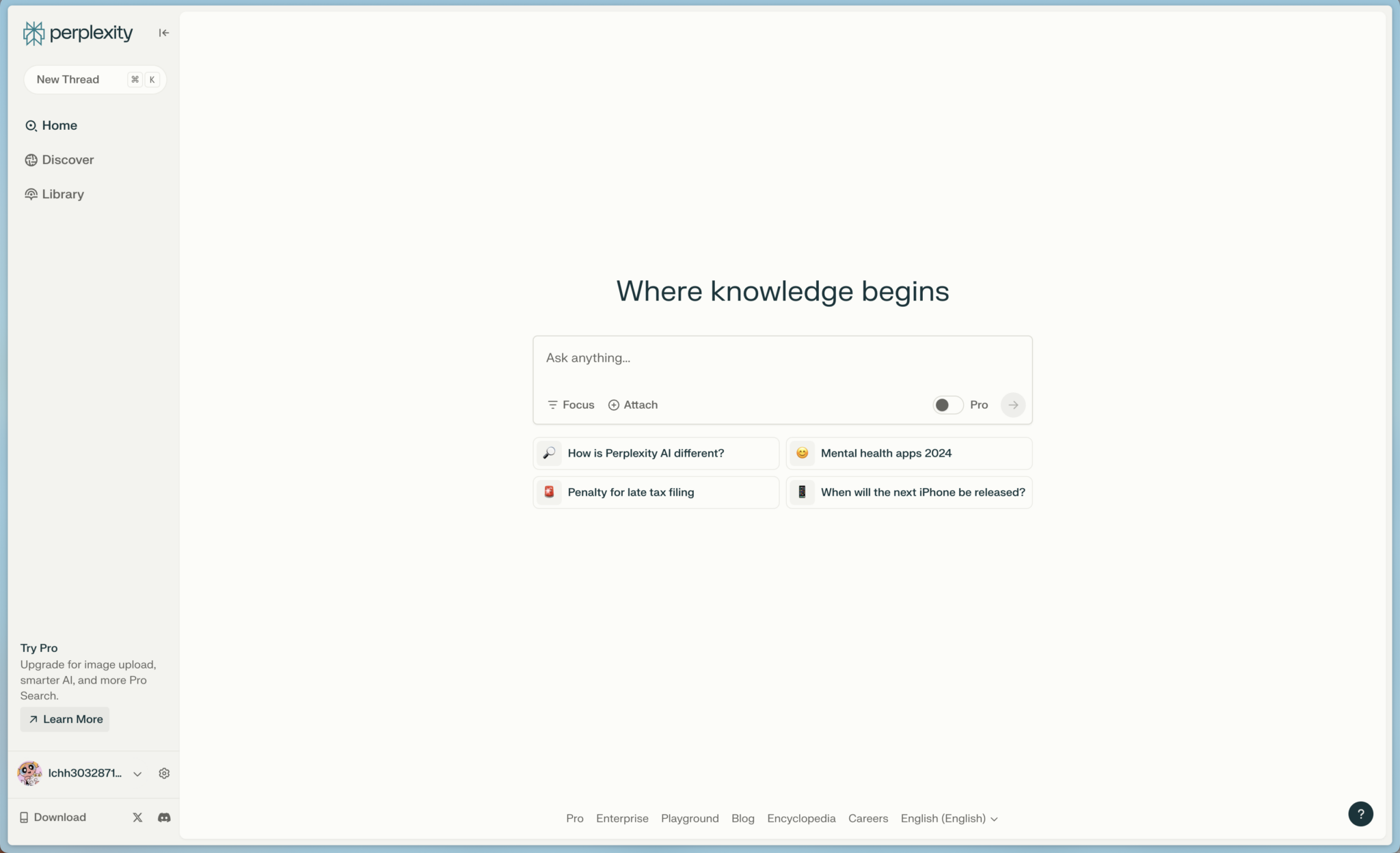Focus the Ask anything input field
This screenshot has width=1400, height=853.
[x=782, y=358]
